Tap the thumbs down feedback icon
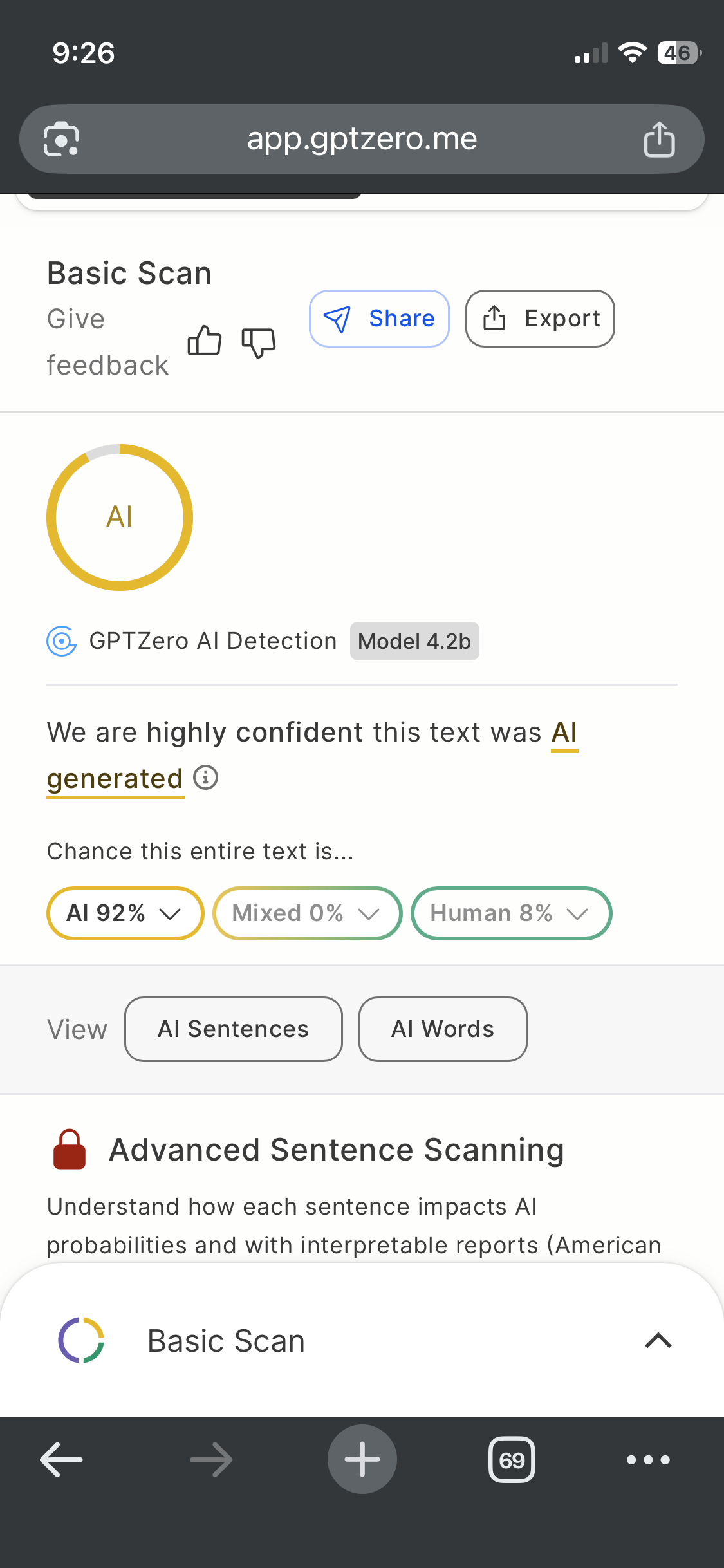This screenshot has height=1568, width=724. (x=258, y=342)
